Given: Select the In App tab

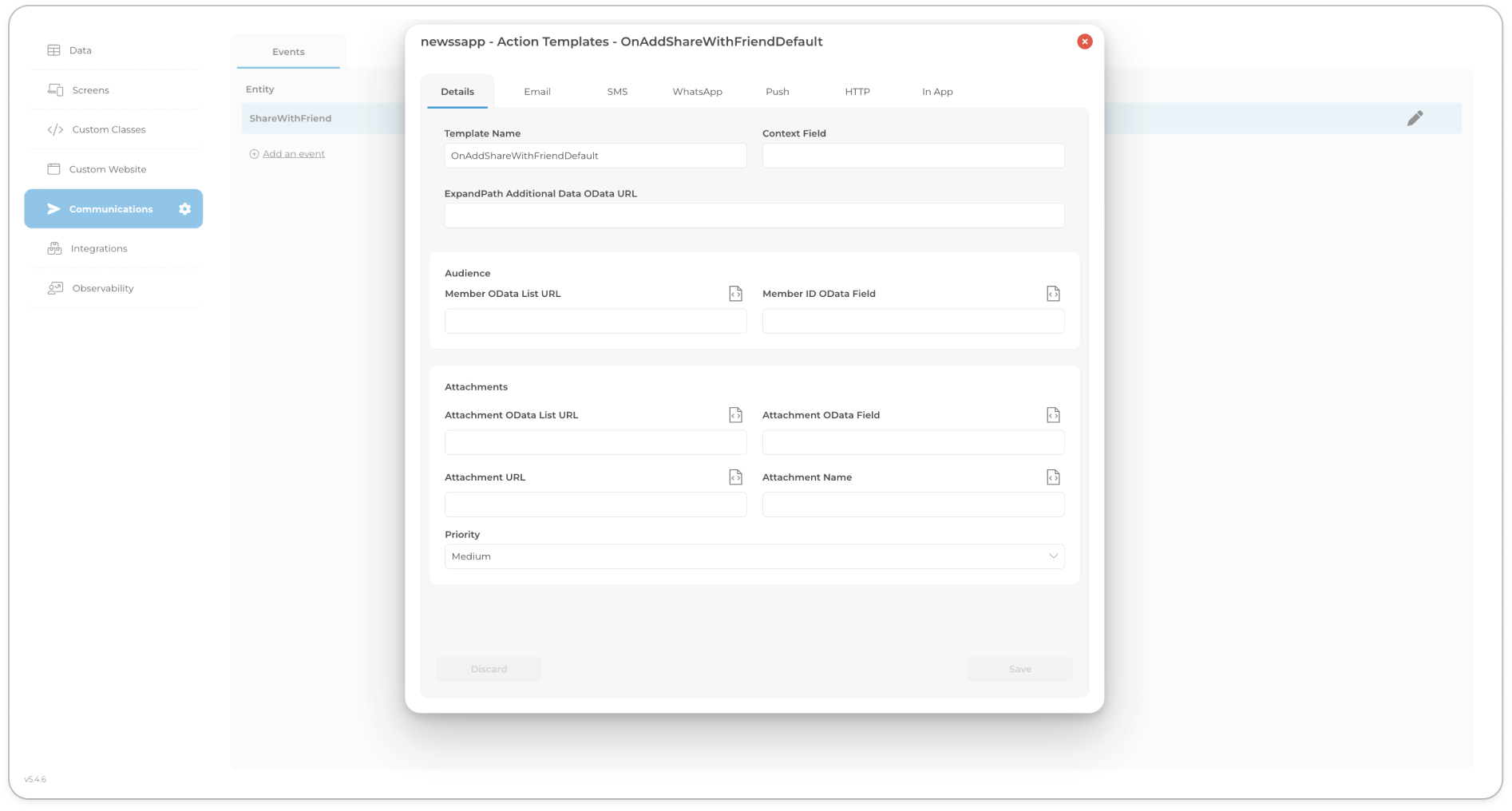Looking at the screenshot, I should tap(937, 92).
